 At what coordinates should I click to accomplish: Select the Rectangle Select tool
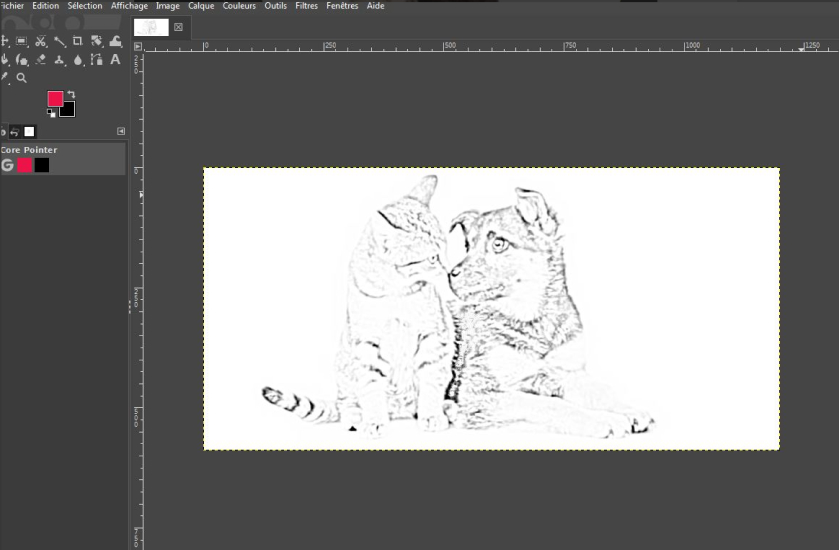point(21,41)
